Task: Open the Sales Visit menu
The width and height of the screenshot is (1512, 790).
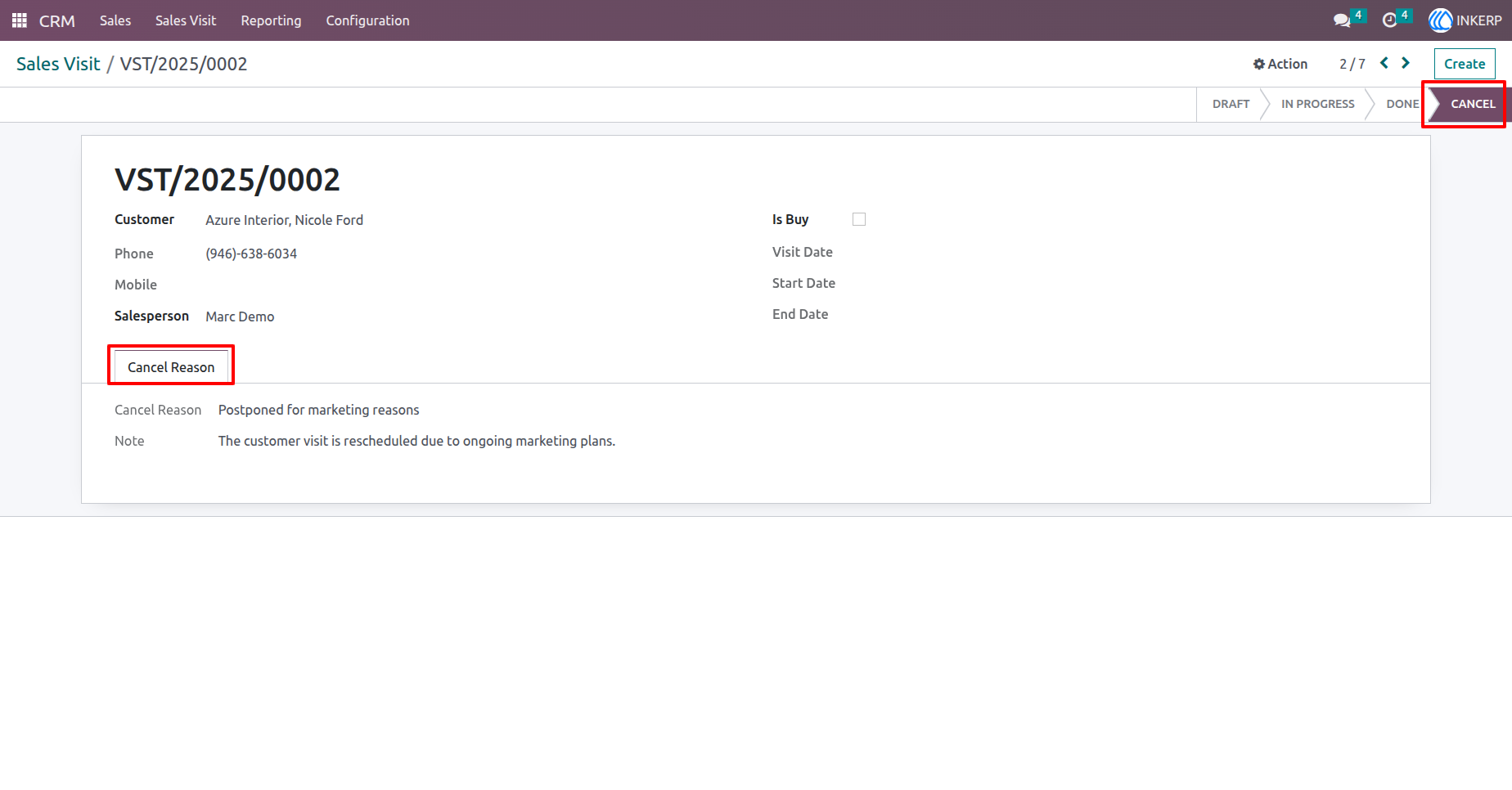Action: pyautogui.click(x=186, y=20)
